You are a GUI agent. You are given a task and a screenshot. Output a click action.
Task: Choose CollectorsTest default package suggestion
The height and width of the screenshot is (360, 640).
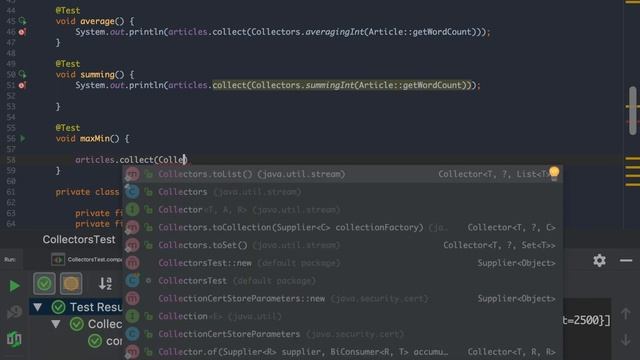click(x=343, y=281)
